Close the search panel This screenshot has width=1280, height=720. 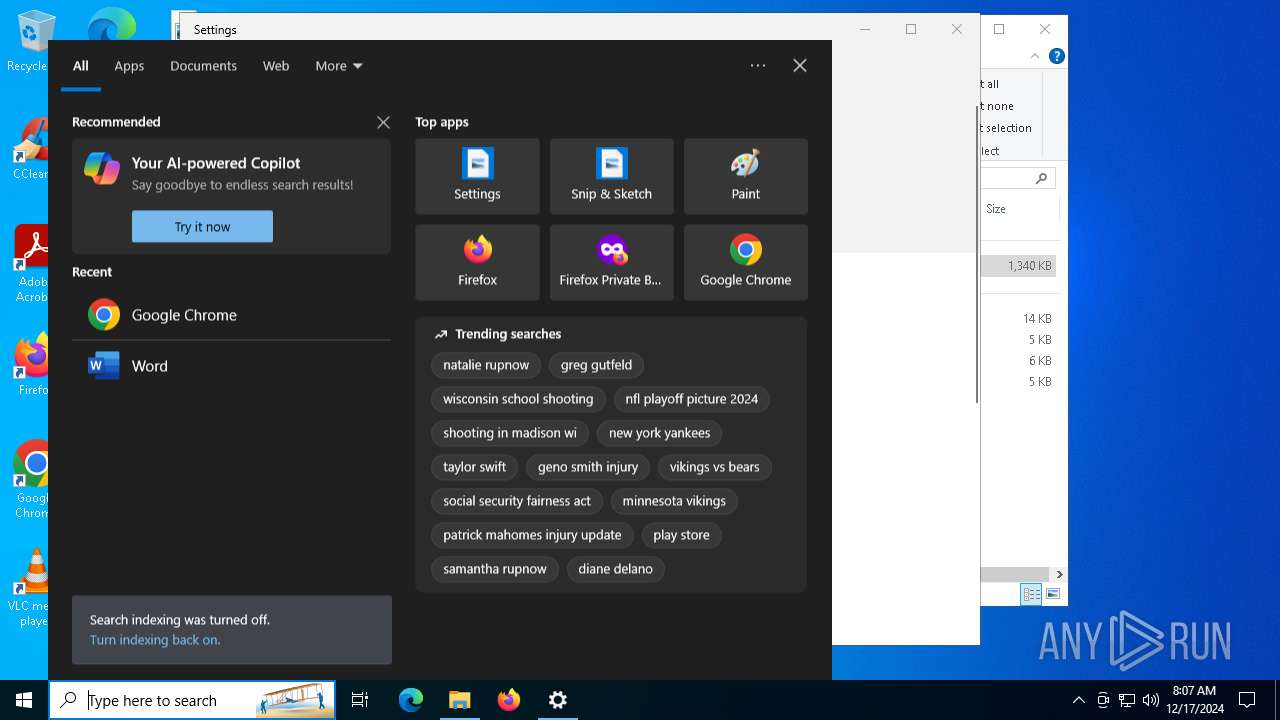(x=800, y=66)
